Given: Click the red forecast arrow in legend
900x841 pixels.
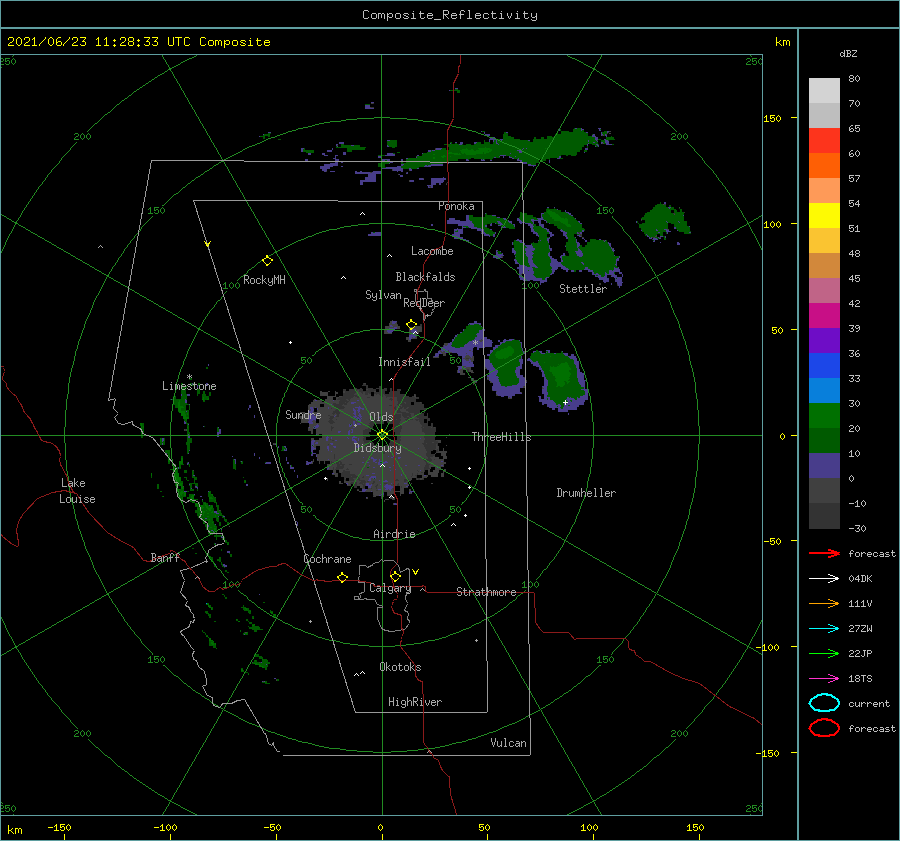Looking at the screenshot, I should coord(824,553).
